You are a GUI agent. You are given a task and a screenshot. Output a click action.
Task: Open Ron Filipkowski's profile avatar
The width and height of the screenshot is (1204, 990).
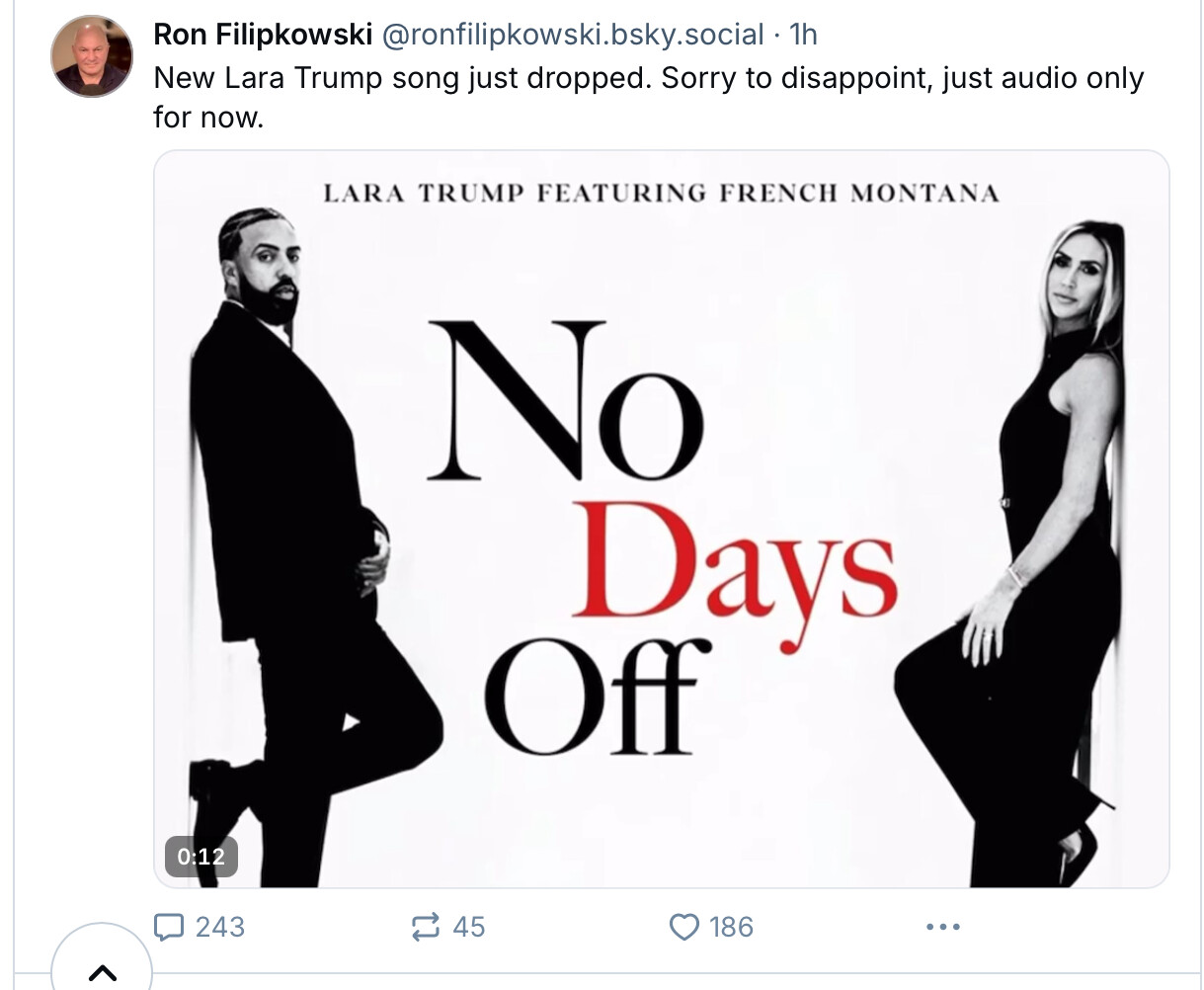(92, 56)
